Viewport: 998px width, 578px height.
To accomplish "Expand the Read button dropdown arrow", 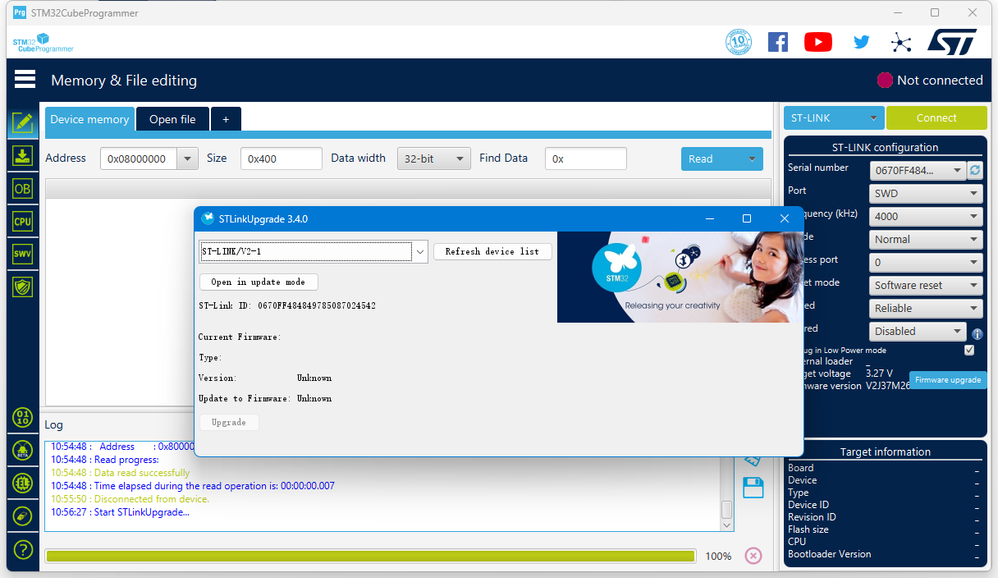I will pyautogui.click(x=752, y=159).
